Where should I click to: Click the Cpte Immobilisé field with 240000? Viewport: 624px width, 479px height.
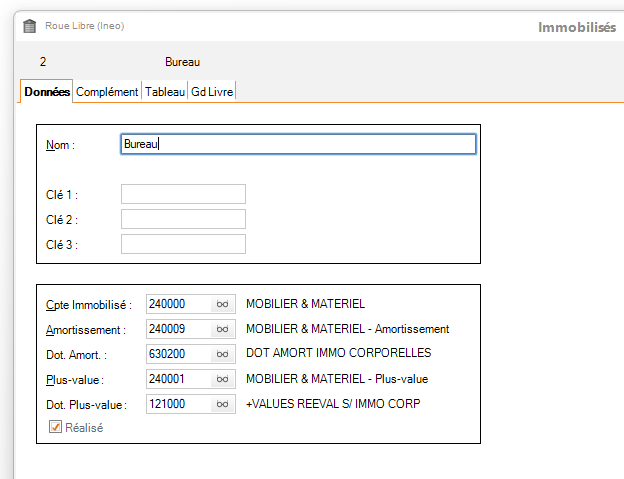point(178,303)
